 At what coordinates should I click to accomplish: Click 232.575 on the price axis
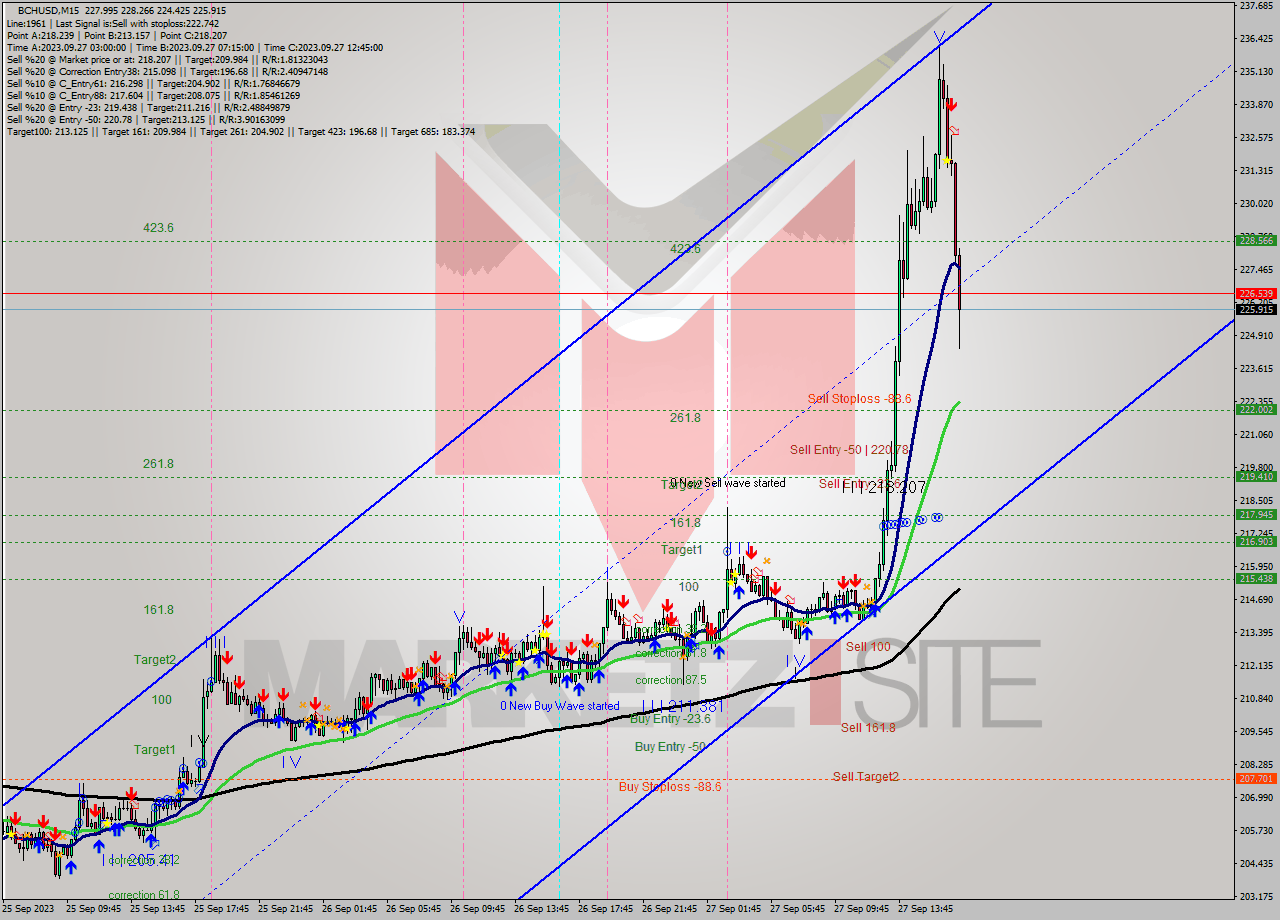[x=1256, y=138]
